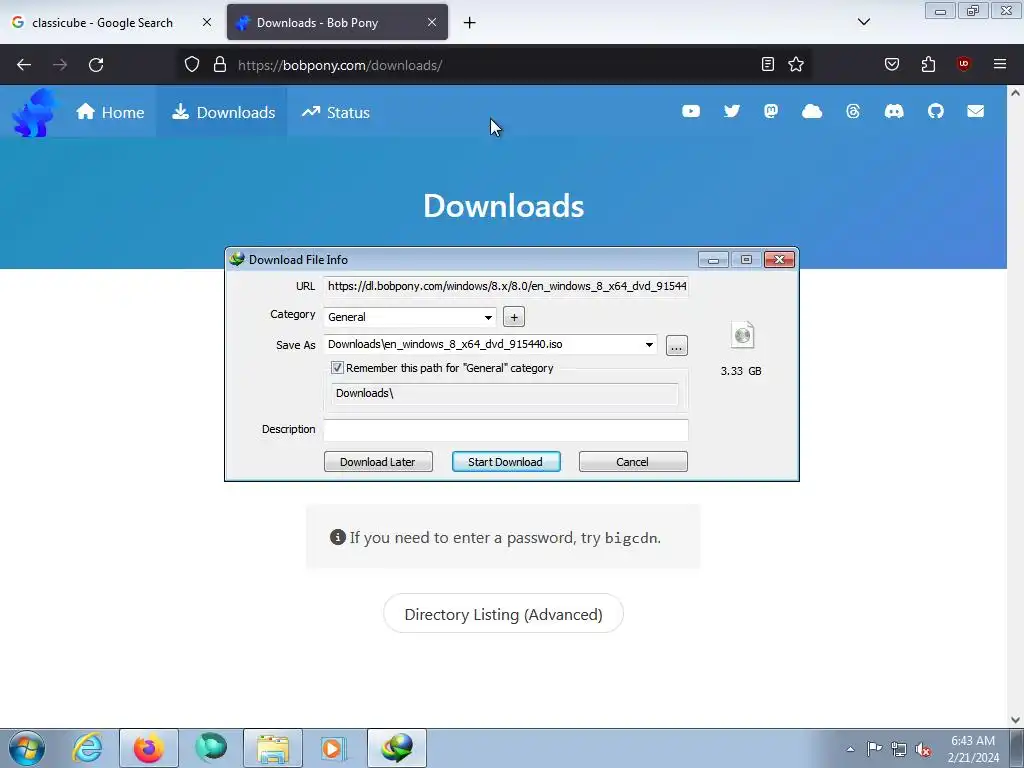Click the page scrollbar up arrow

click(x=1016, y=93)
